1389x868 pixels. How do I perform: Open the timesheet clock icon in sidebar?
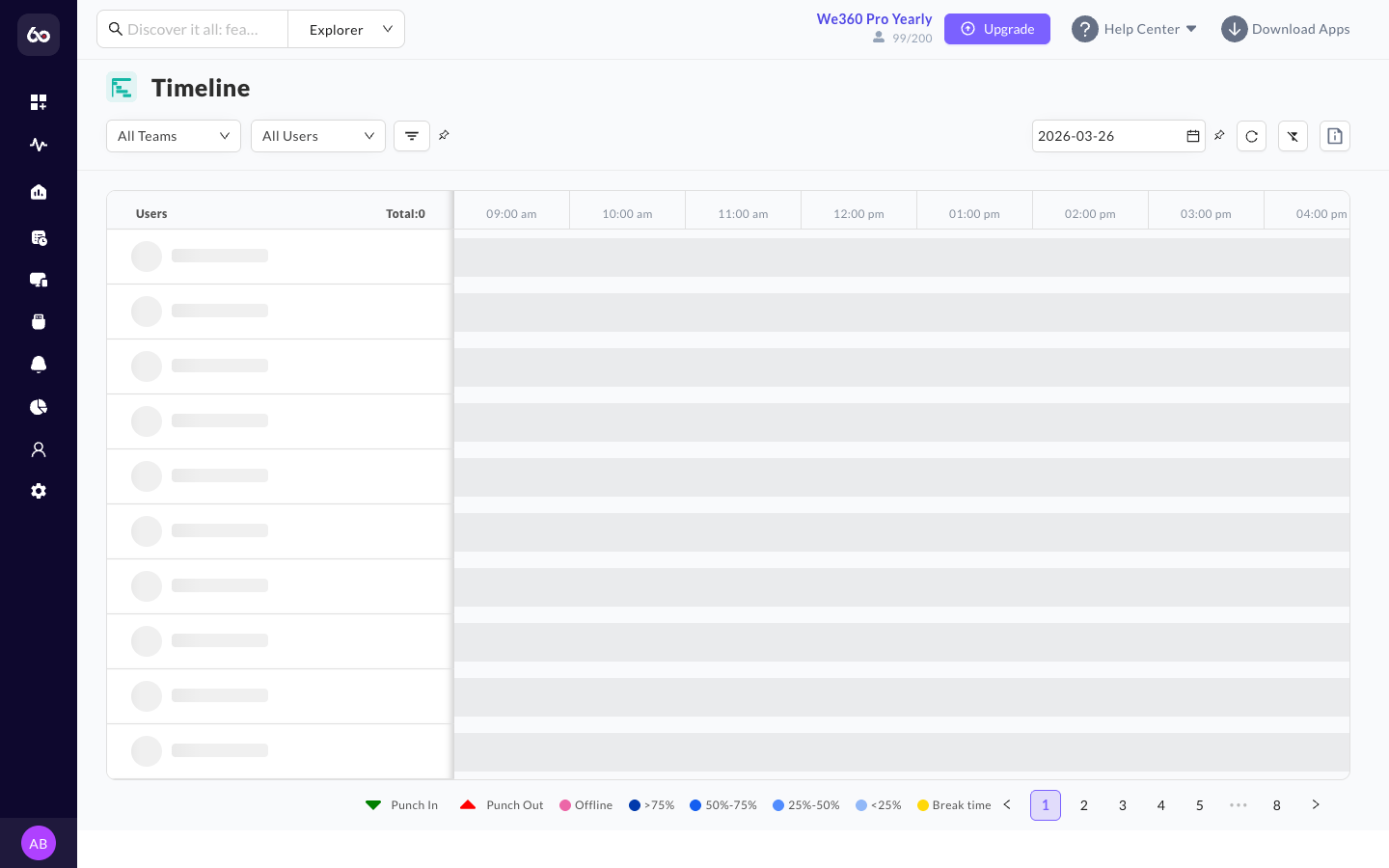pos(39,237)
